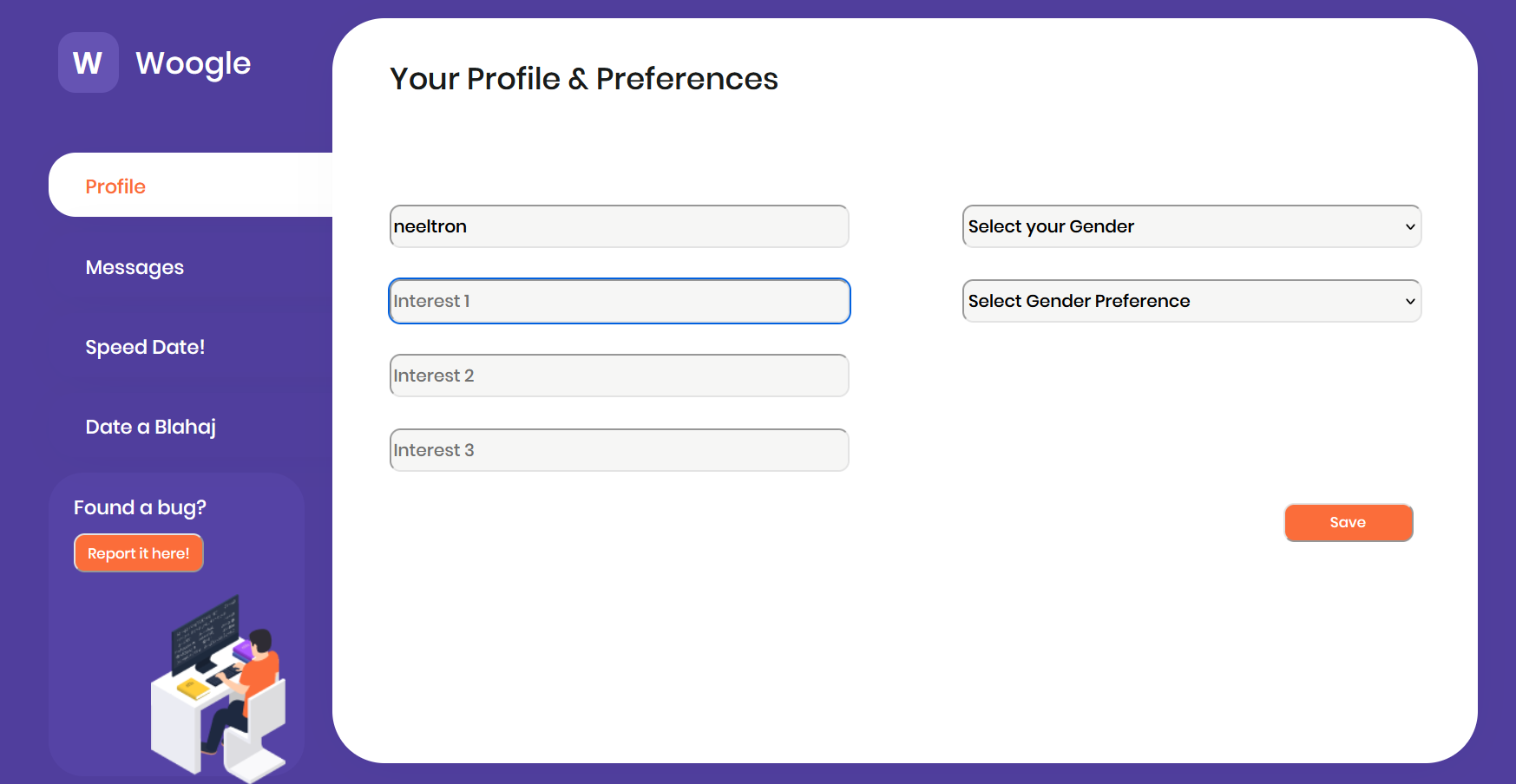1516x784 pixels.
Task: Click the purple W logo icon
Action: (x=88, y=62)
